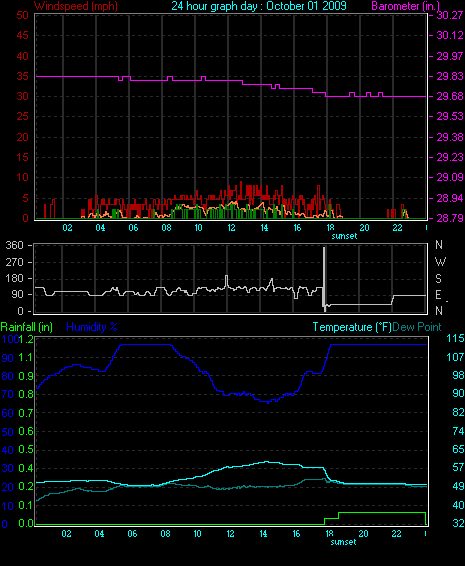465x566 pixels.
Task: Click the 29.68 barometer scale value
Action: point(450,96)
